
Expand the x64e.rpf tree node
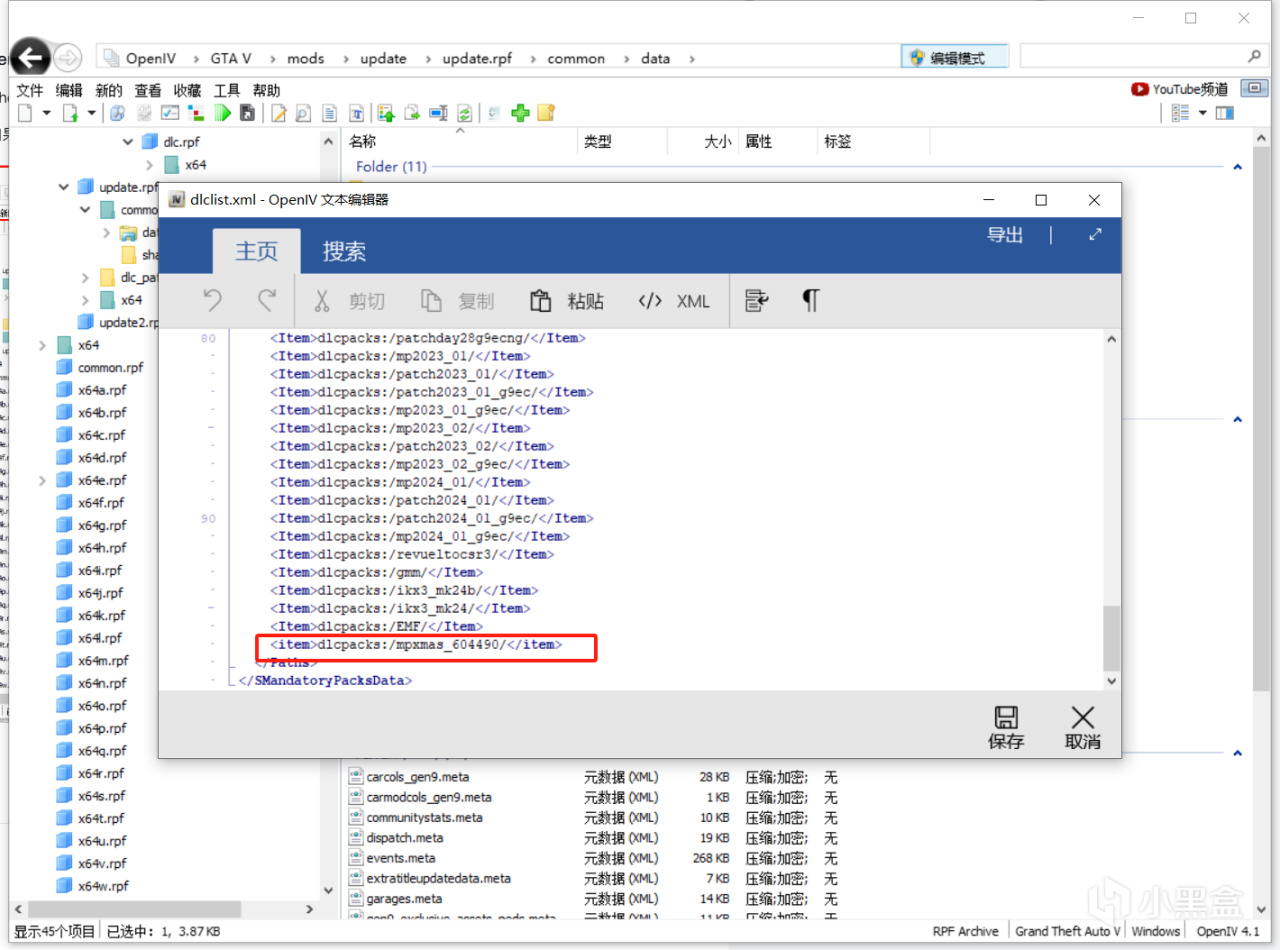pos(42,481)
